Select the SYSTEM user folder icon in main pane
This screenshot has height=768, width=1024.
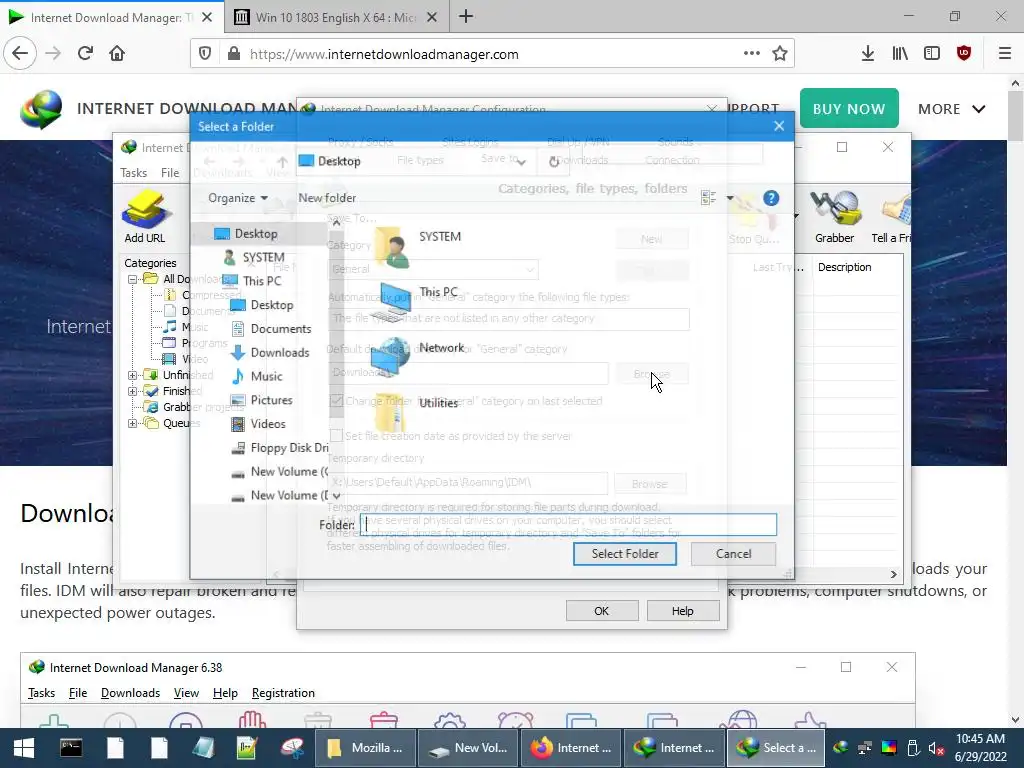[392, 248]
